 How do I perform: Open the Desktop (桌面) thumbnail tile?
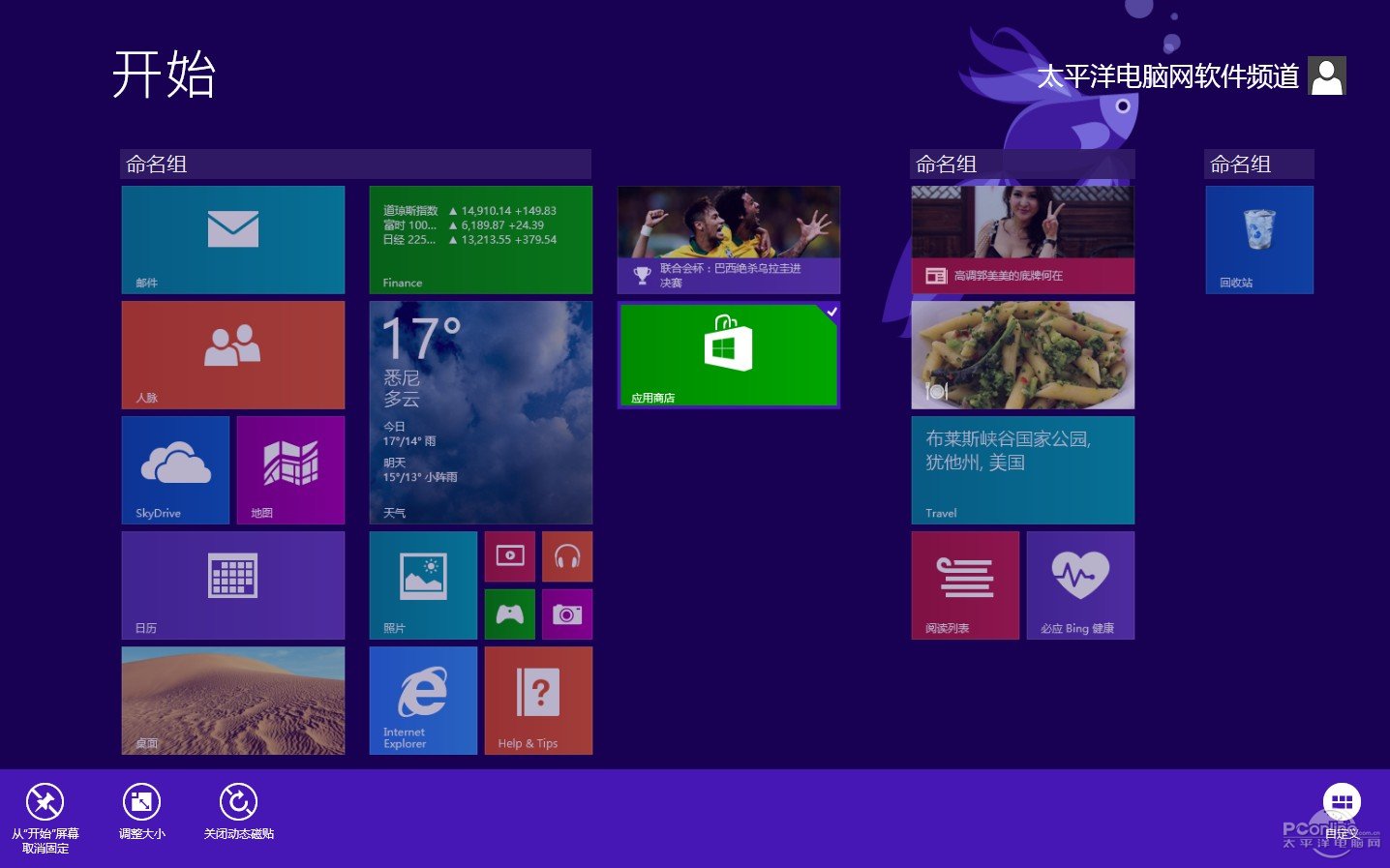(x=232, y=701)
